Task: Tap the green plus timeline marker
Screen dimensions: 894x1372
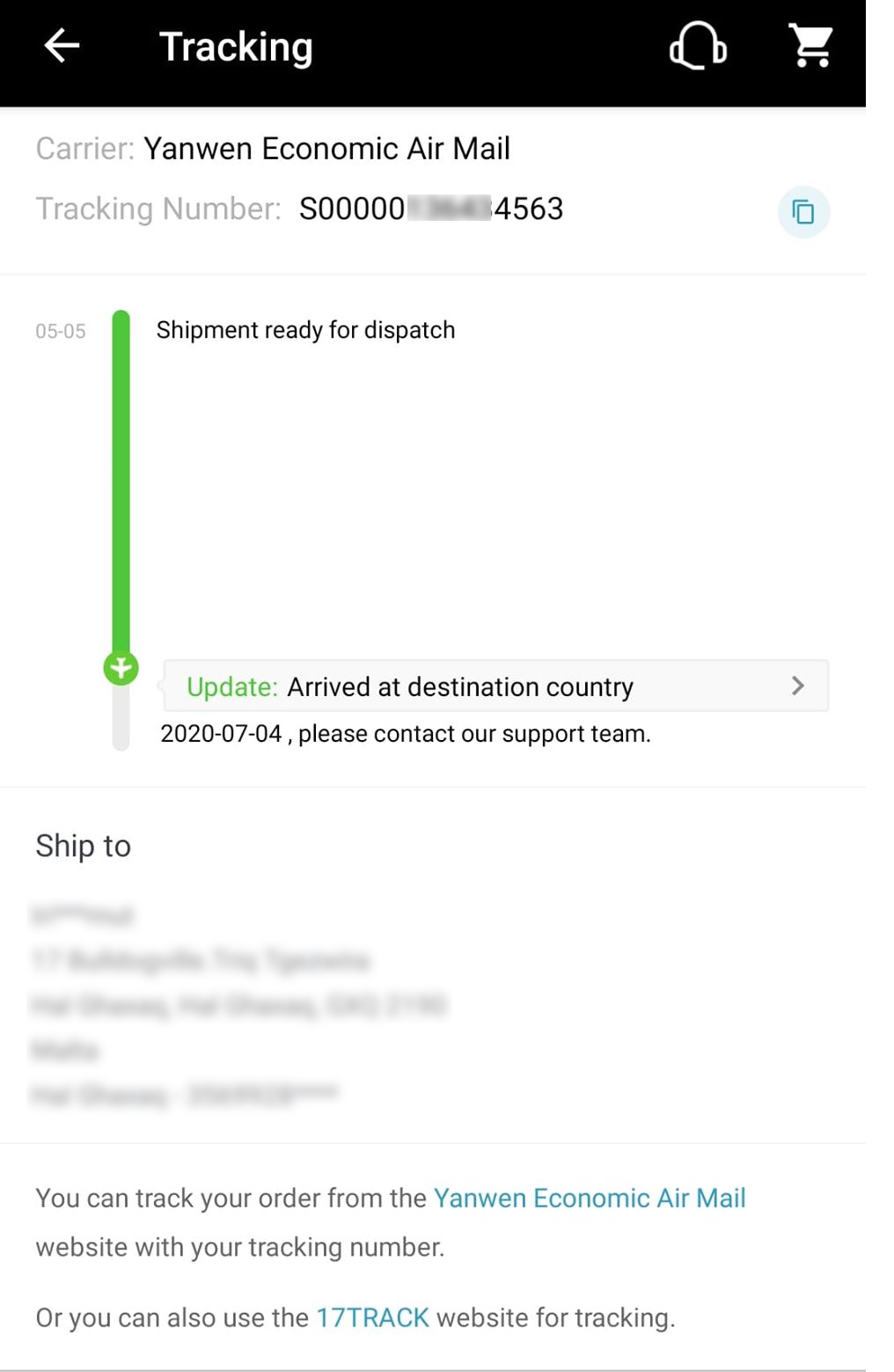Action: [121, 669]
